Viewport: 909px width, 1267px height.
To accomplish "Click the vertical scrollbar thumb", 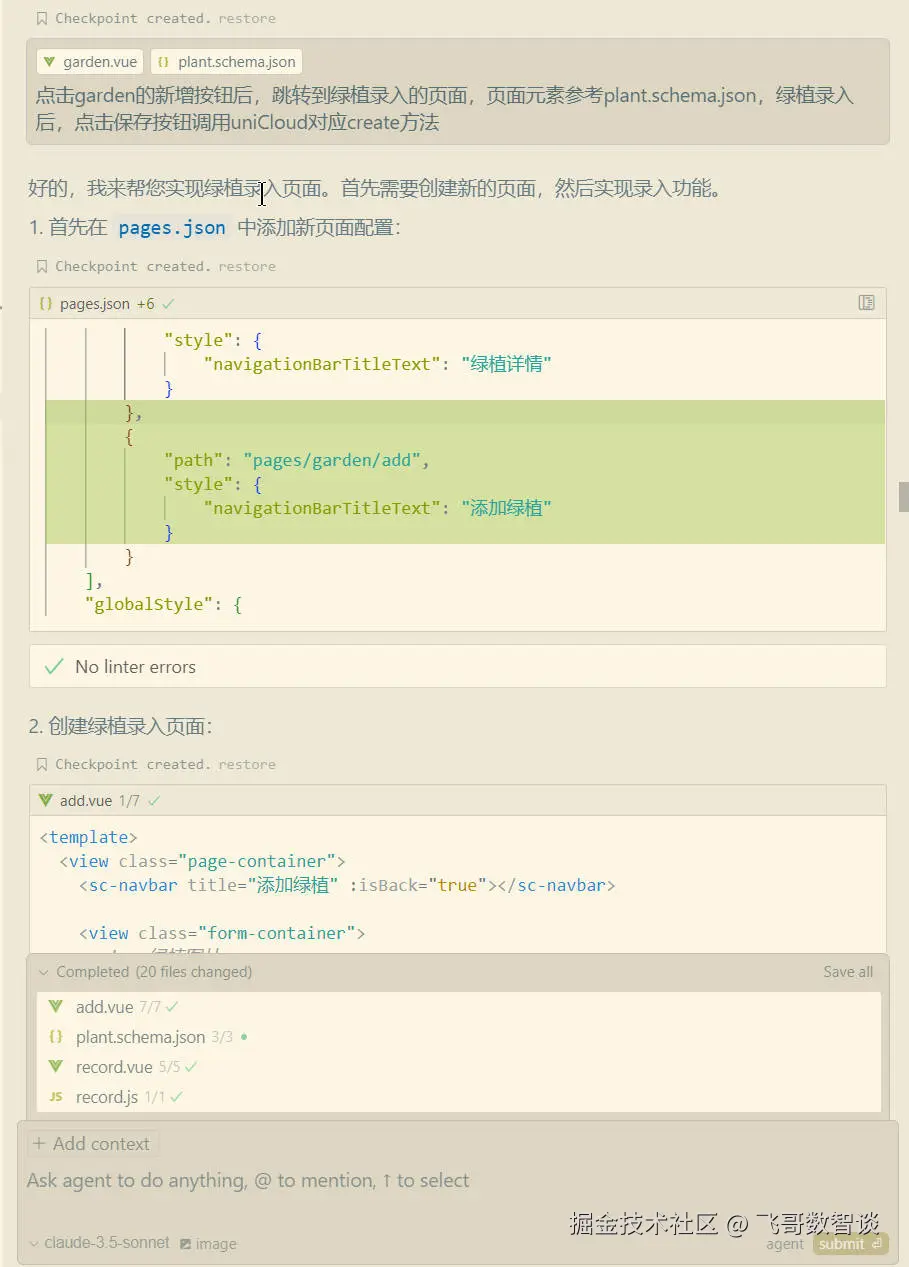I will [904, 497].
